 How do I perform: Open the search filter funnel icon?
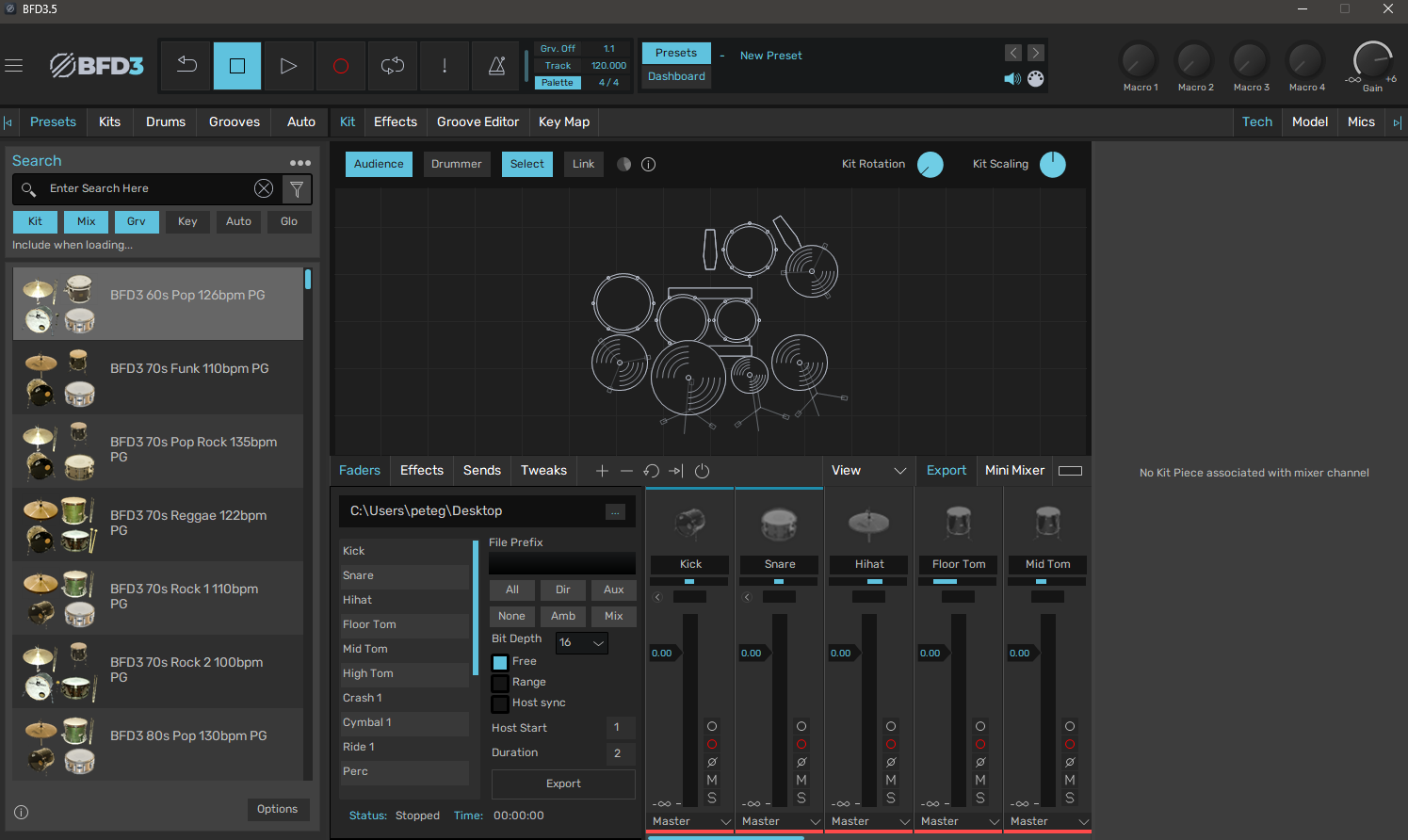(x=297, y=189)
